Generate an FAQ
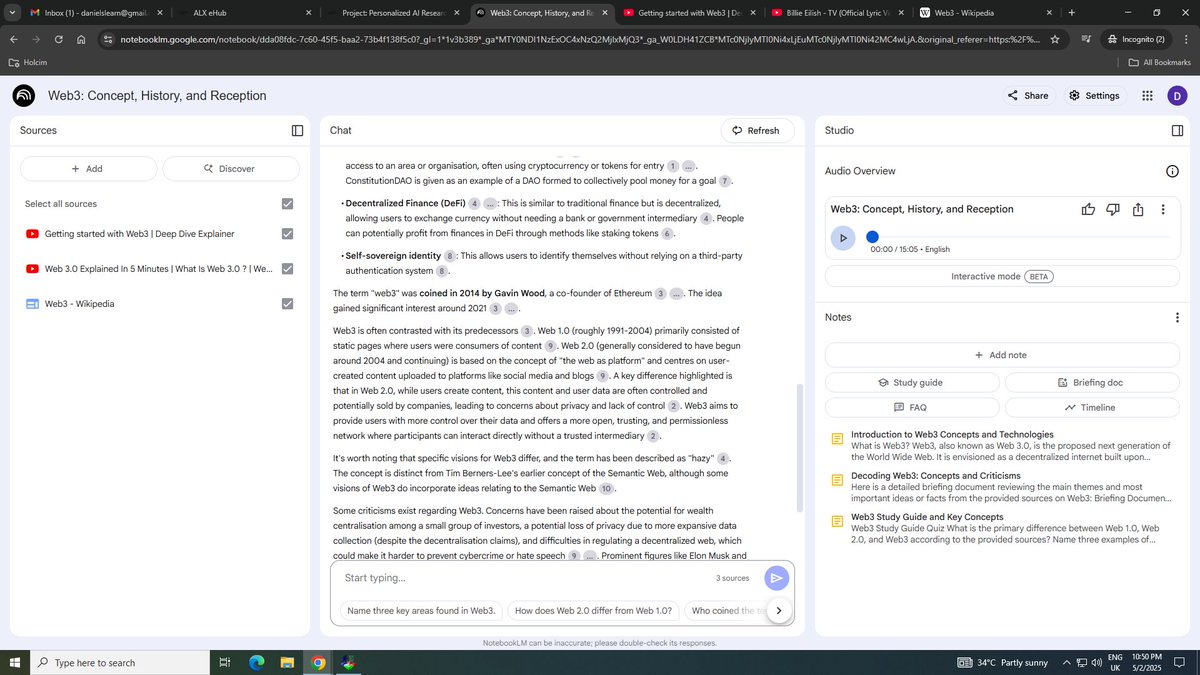 (x=912, y=407)
